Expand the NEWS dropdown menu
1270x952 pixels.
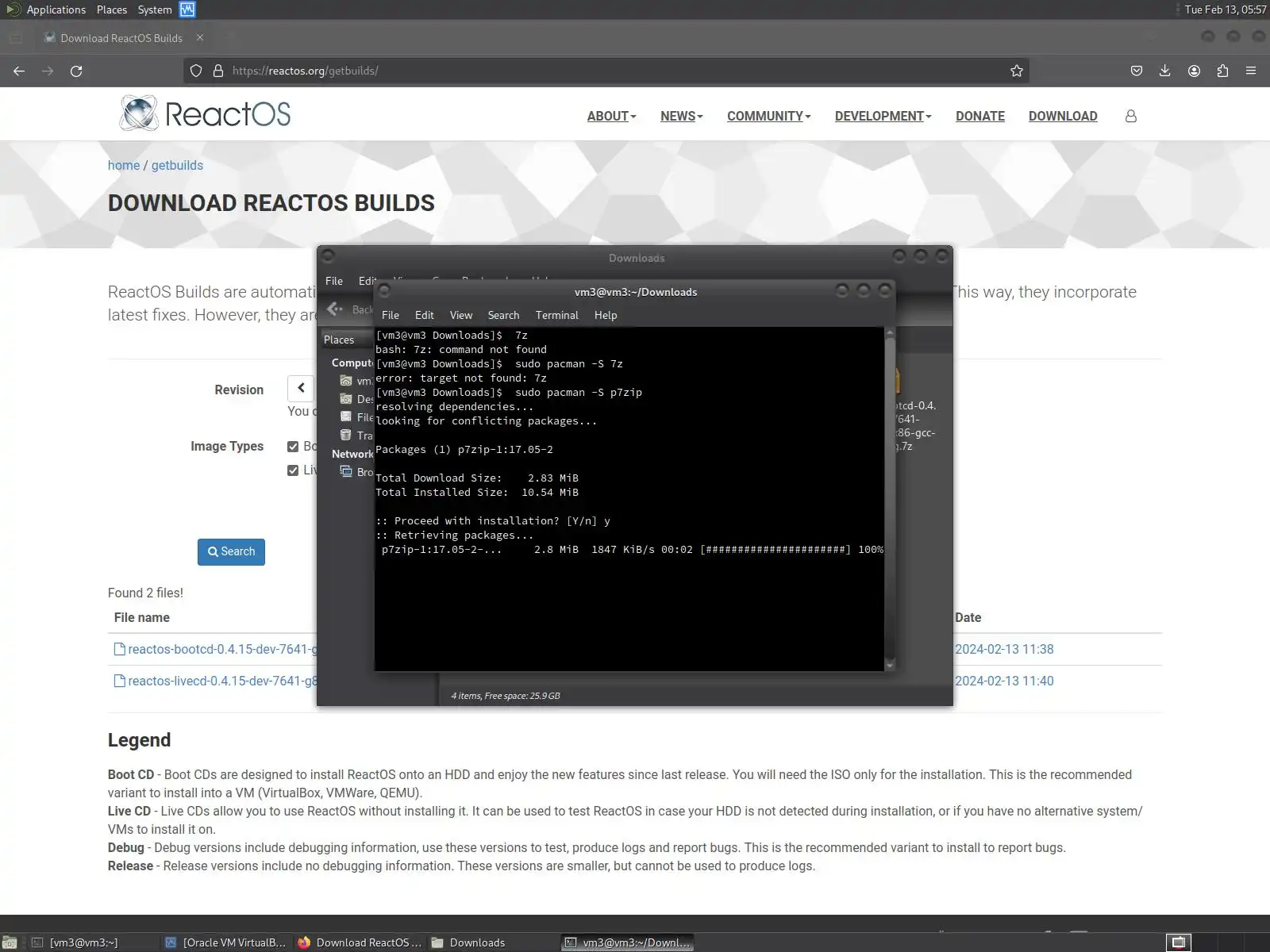pyautogui.click(x=681, y=116)
